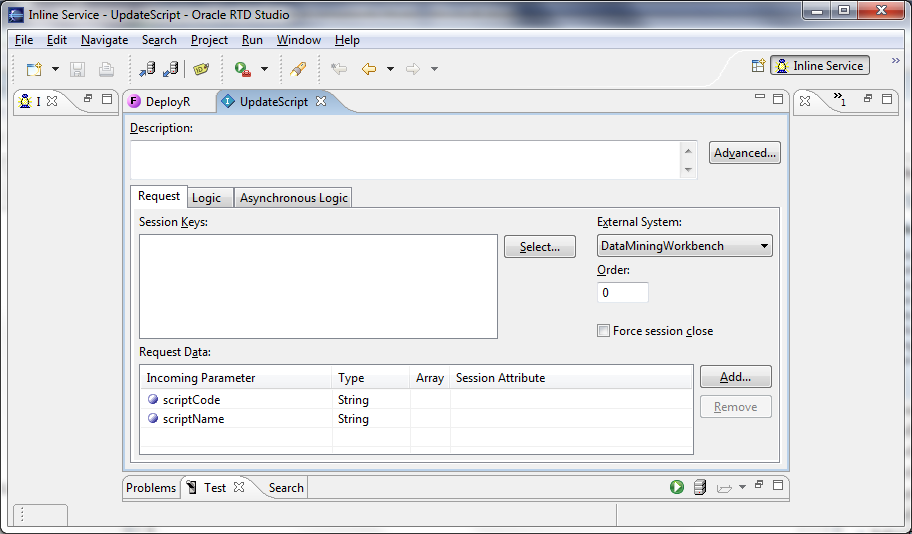This screenshot has width=912, height=534.
Task: Click the pencil marker toolbar icon
Action: (x=298, y=69)
